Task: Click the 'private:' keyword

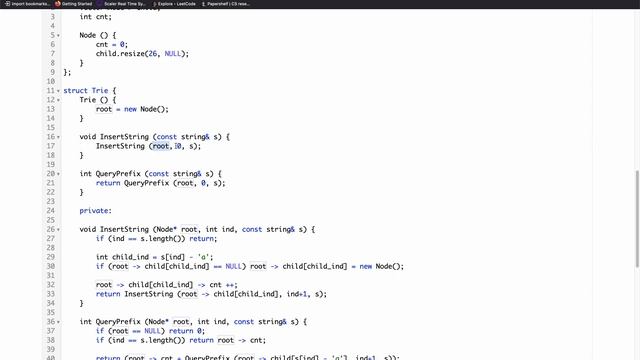Action: click(96, 211)
